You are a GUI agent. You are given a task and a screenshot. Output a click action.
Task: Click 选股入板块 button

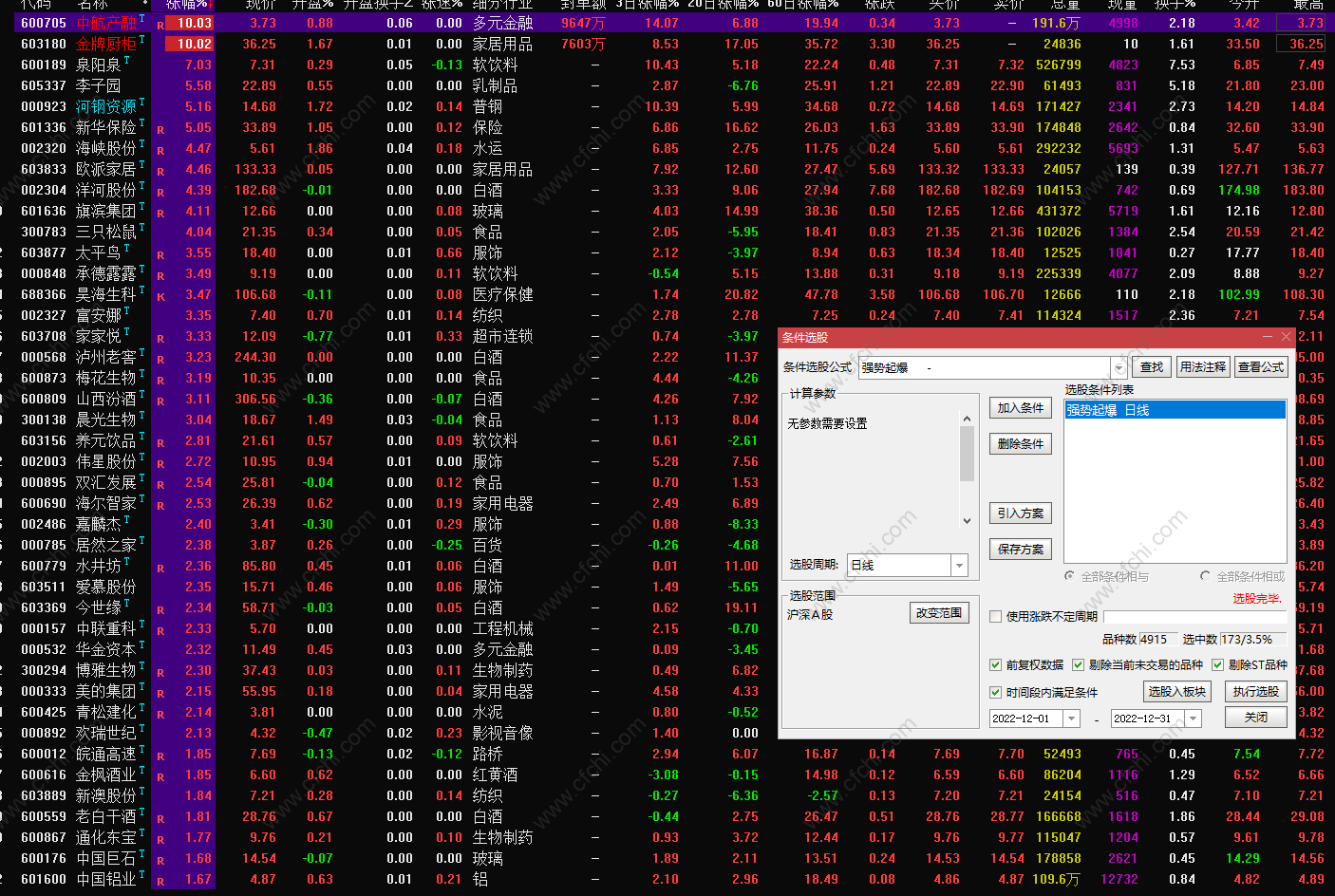coord(1176,692)
